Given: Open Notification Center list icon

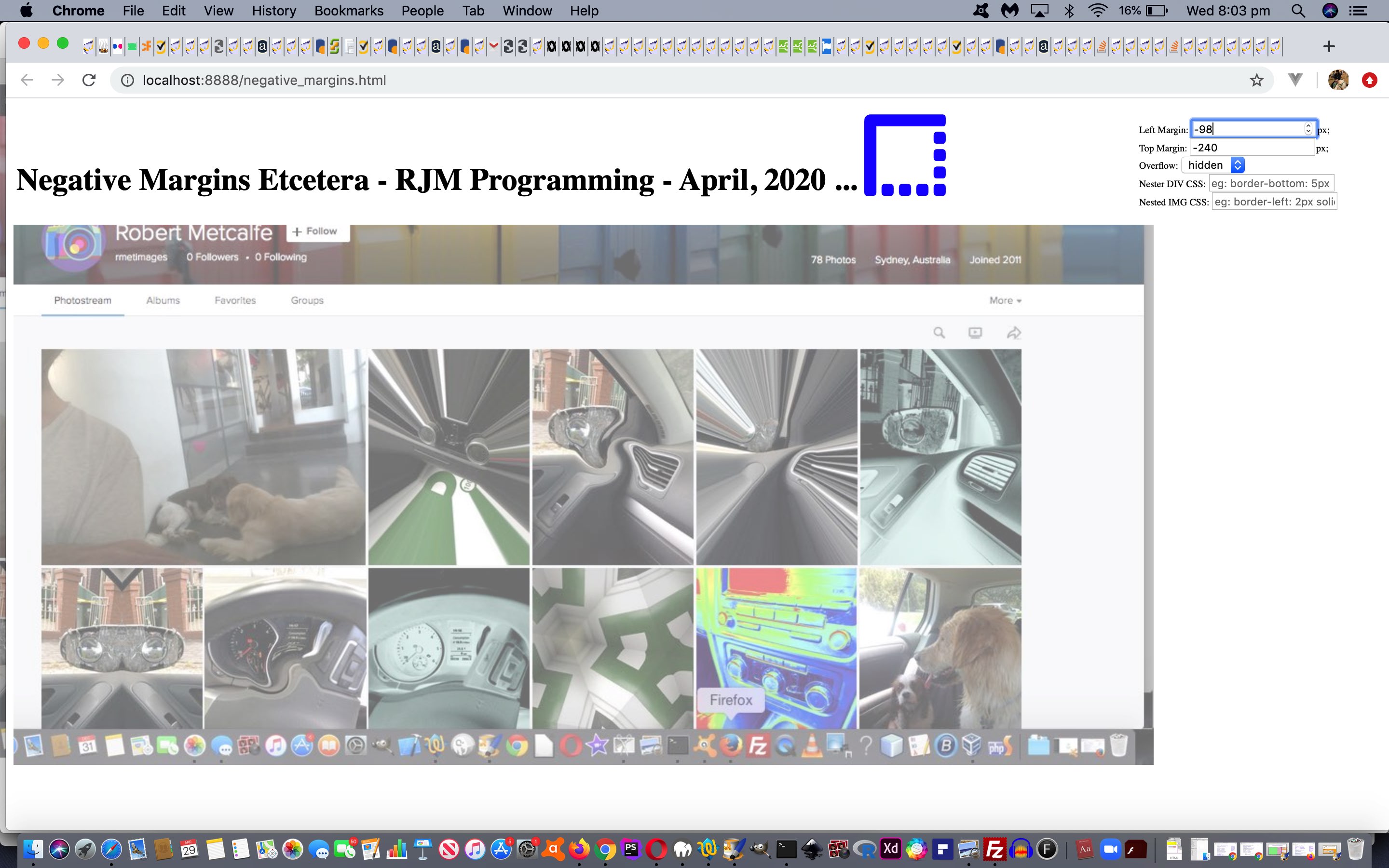Looking at the screenshot, I should point(1358,10).
